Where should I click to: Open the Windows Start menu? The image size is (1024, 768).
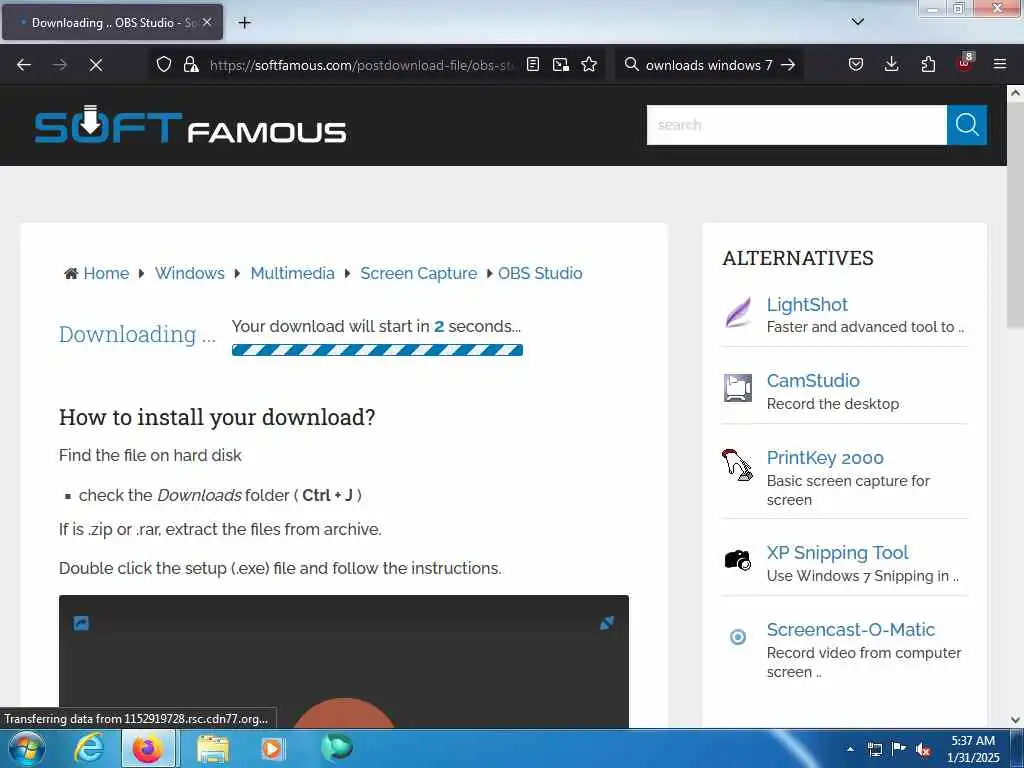pos(27,748)
